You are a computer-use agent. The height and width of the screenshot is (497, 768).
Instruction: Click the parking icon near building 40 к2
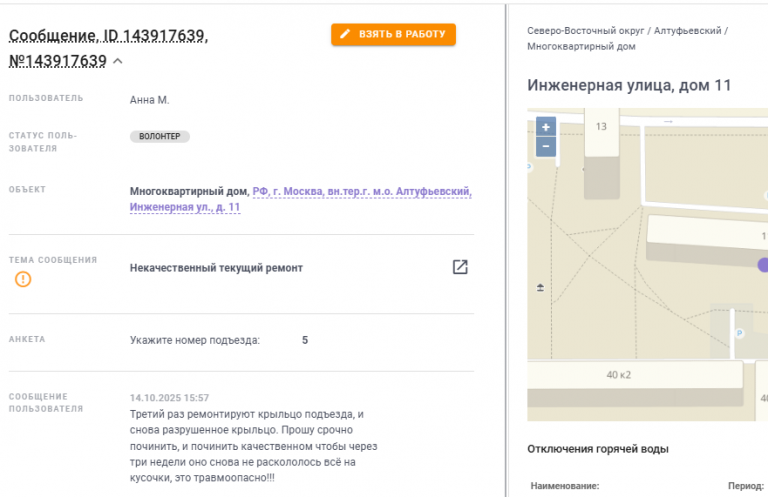[739, 332]
